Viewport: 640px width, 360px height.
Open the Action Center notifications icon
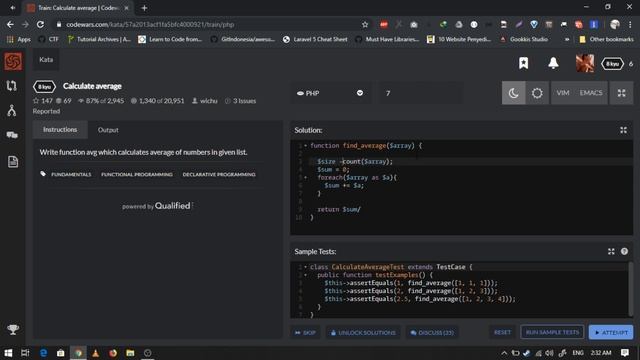point(625,353)
